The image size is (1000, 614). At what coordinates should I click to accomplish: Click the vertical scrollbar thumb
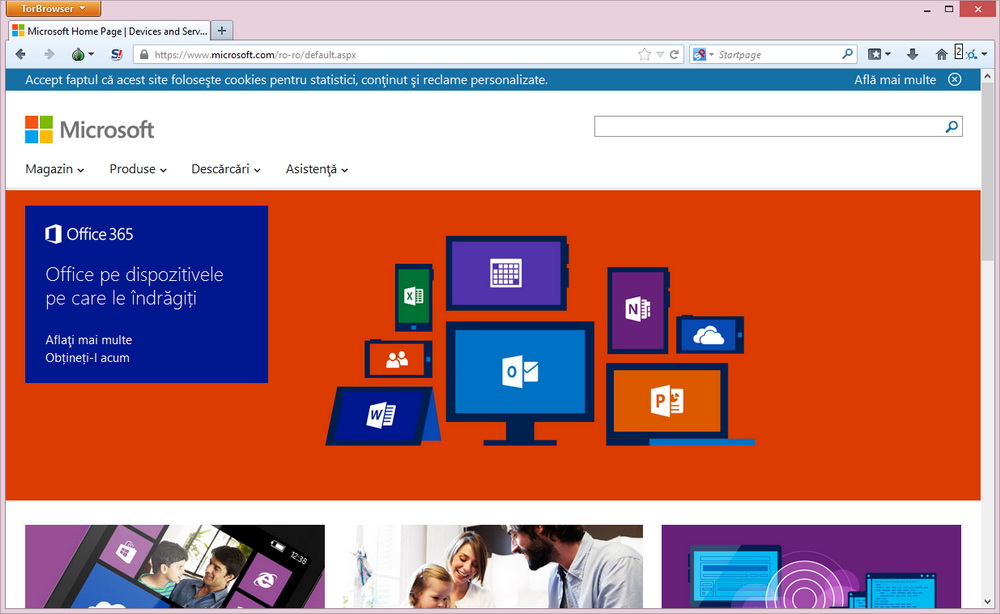988,171
